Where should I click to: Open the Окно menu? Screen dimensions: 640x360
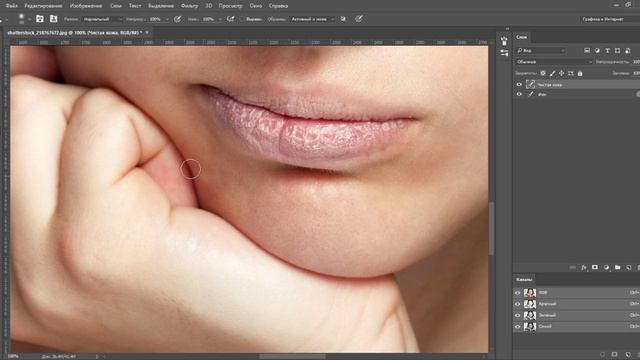[256, 6]
